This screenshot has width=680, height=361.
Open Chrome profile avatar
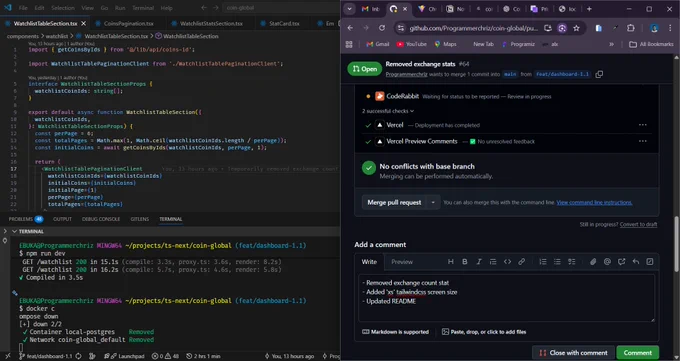coord(654,28)
